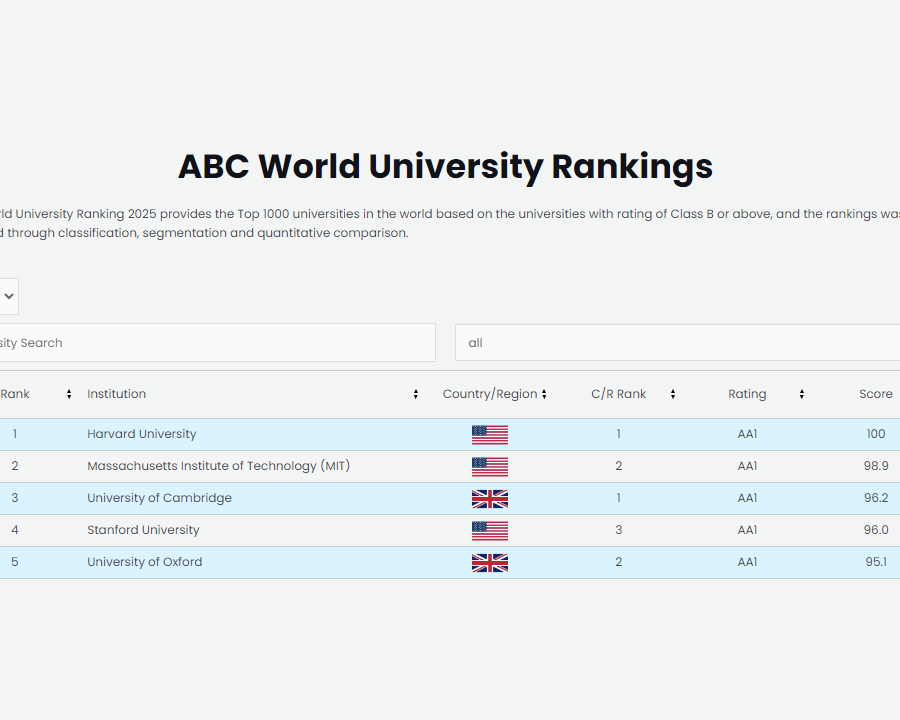The width and height of the screenshot is (900, 720).
Task: Open Massachusetts Institute of Technology (MIT) entry
Action: (219, 466)
